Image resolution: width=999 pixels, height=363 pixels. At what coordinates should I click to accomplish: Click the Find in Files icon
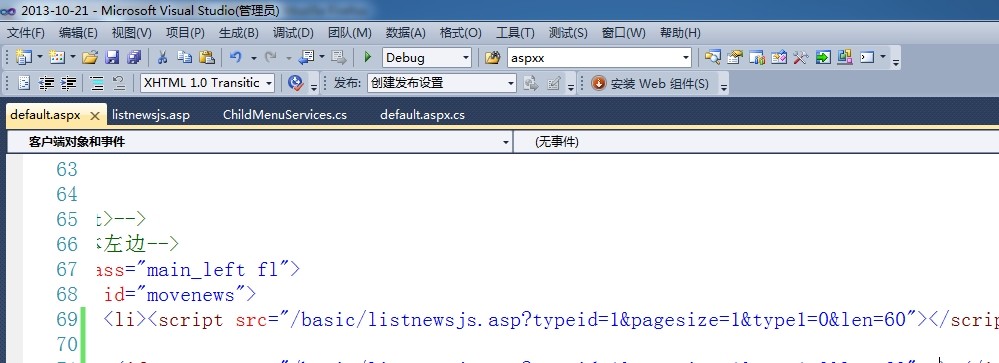point(492,57)
